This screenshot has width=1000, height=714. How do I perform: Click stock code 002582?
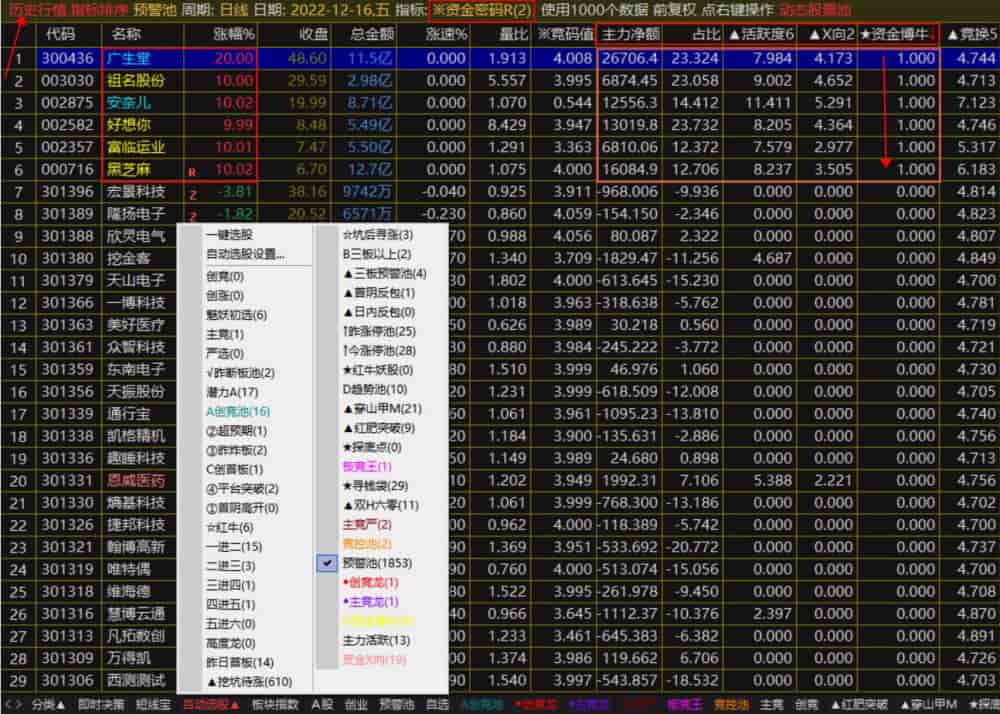click(67, 126)
